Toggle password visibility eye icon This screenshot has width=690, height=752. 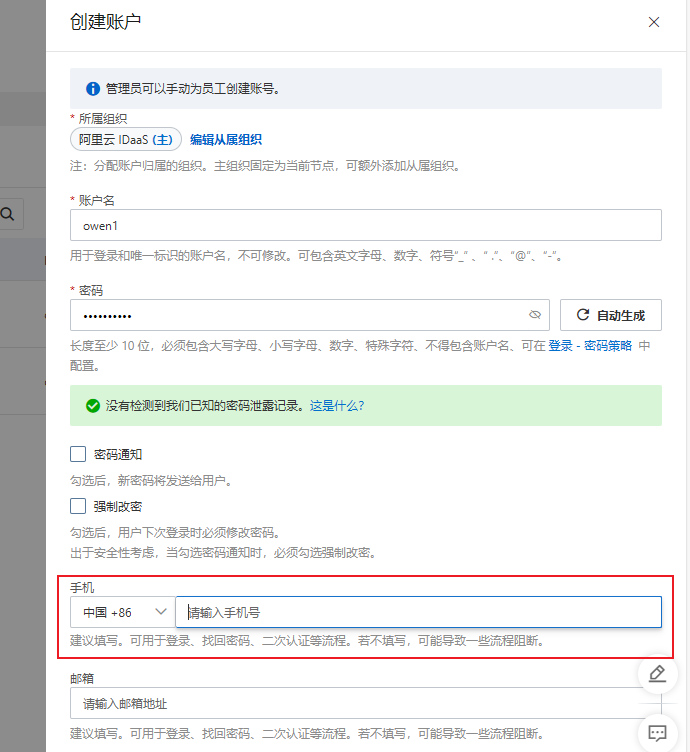[x=535, y=315]
